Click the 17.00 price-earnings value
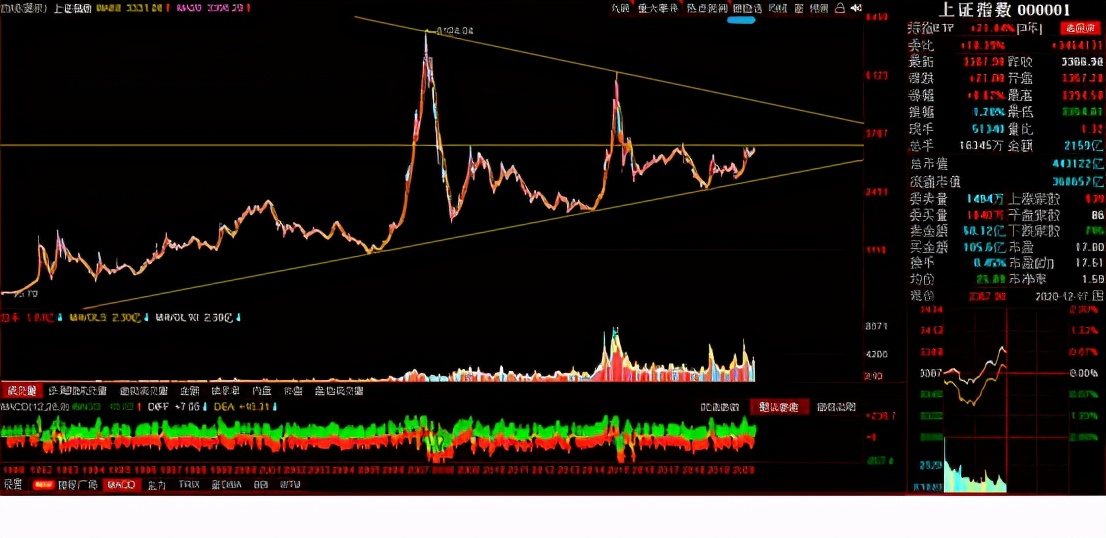The width and height of the screenshot is (1106, 538). point(1090,247)
